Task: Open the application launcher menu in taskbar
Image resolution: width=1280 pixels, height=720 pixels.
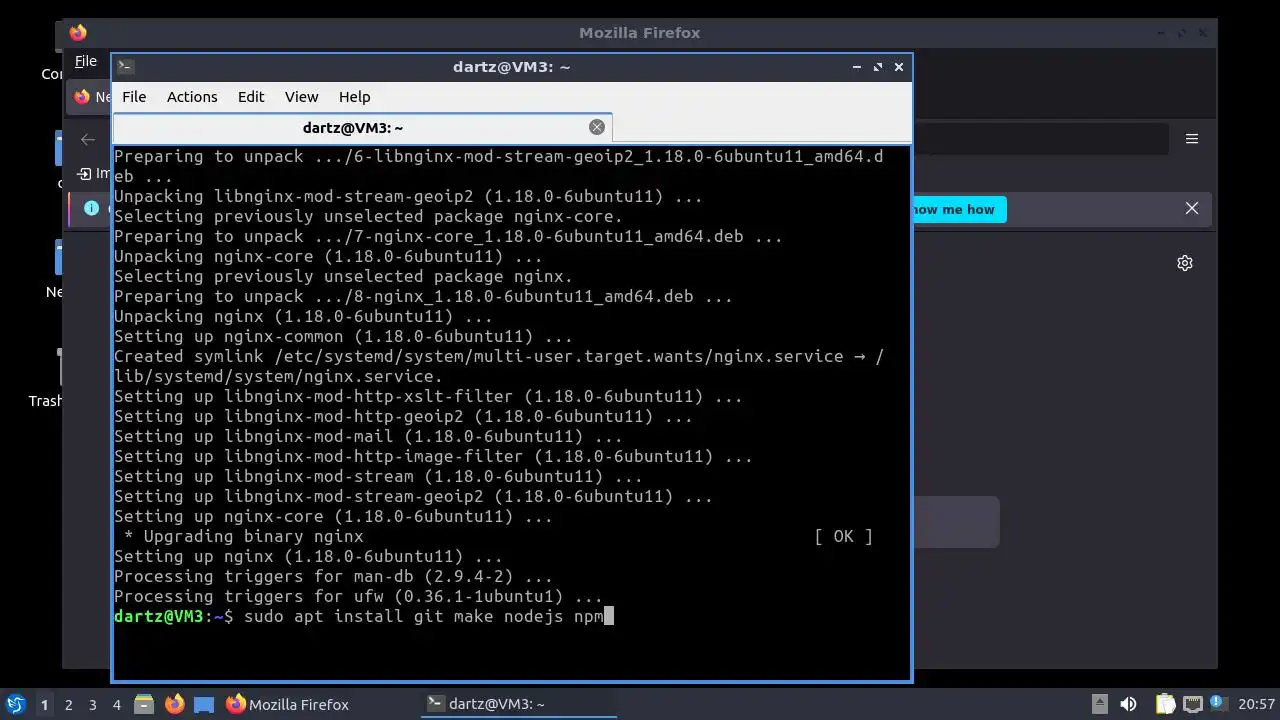Action: click(x=15, y=704)
